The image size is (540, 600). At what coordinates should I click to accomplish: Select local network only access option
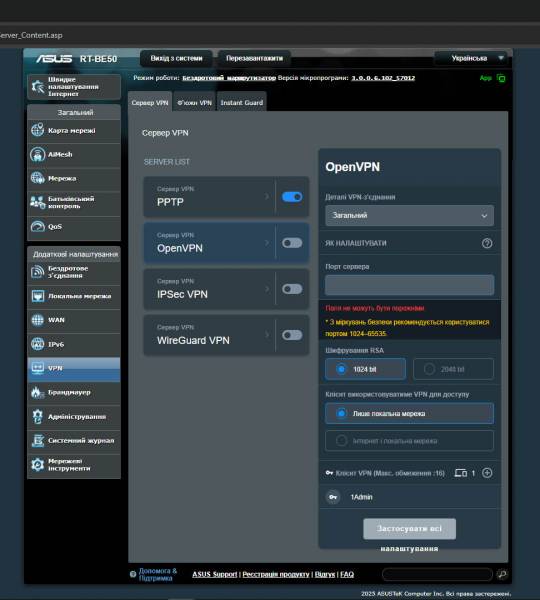click(409, 413)
